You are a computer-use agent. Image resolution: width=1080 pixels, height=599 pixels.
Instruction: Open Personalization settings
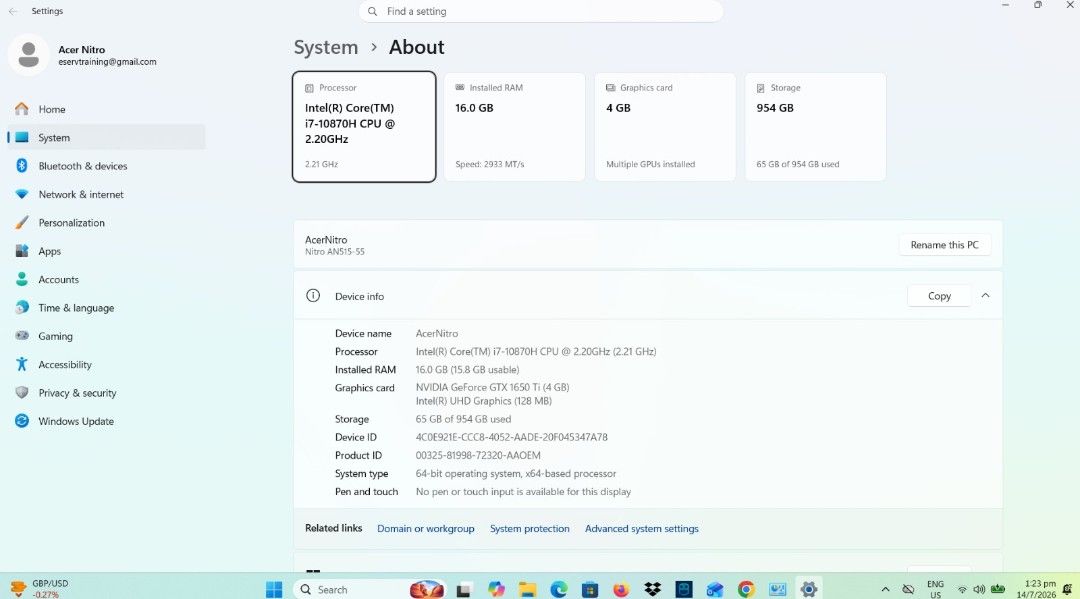coord(107,222)
